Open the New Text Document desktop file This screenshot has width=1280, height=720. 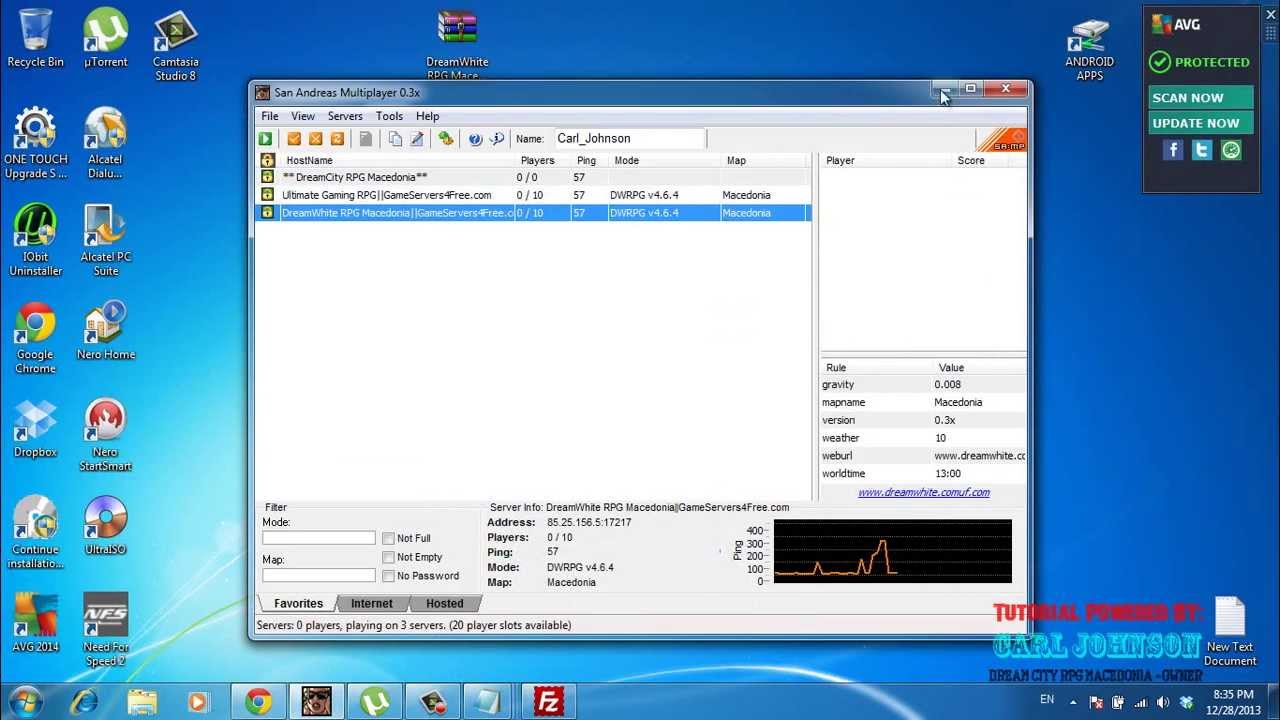coord(1229,632)
